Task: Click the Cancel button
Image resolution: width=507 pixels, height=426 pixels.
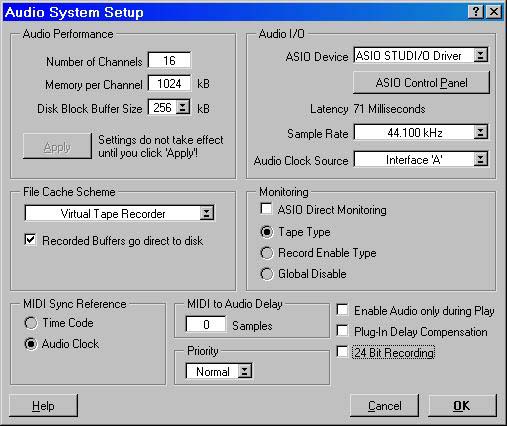Action: tap(384, 406)
